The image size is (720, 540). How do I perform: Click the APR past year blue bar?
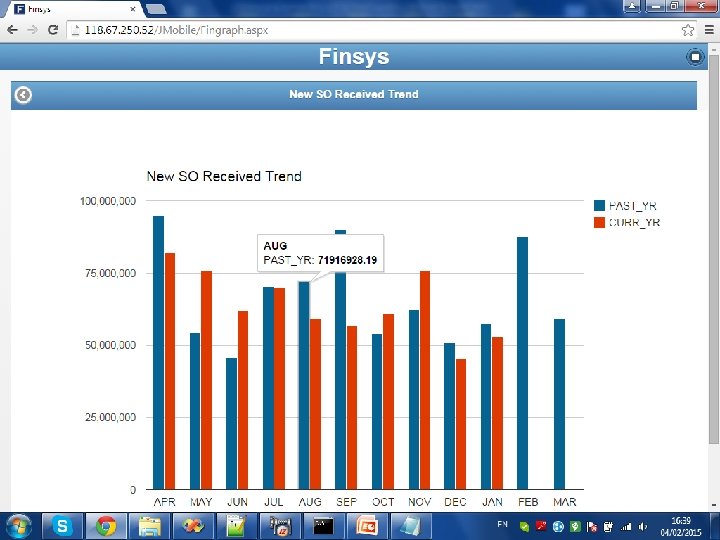[158, 353]
